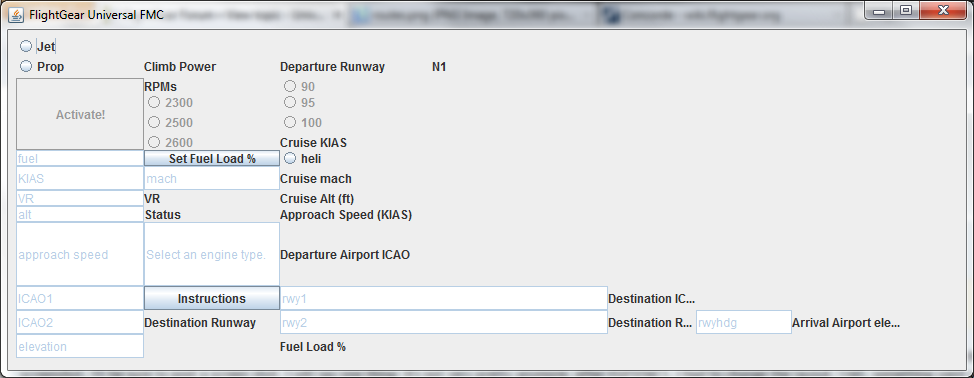Click the Departure Runway label
Viewport: 974px width, 378px height.
(332, 66)
